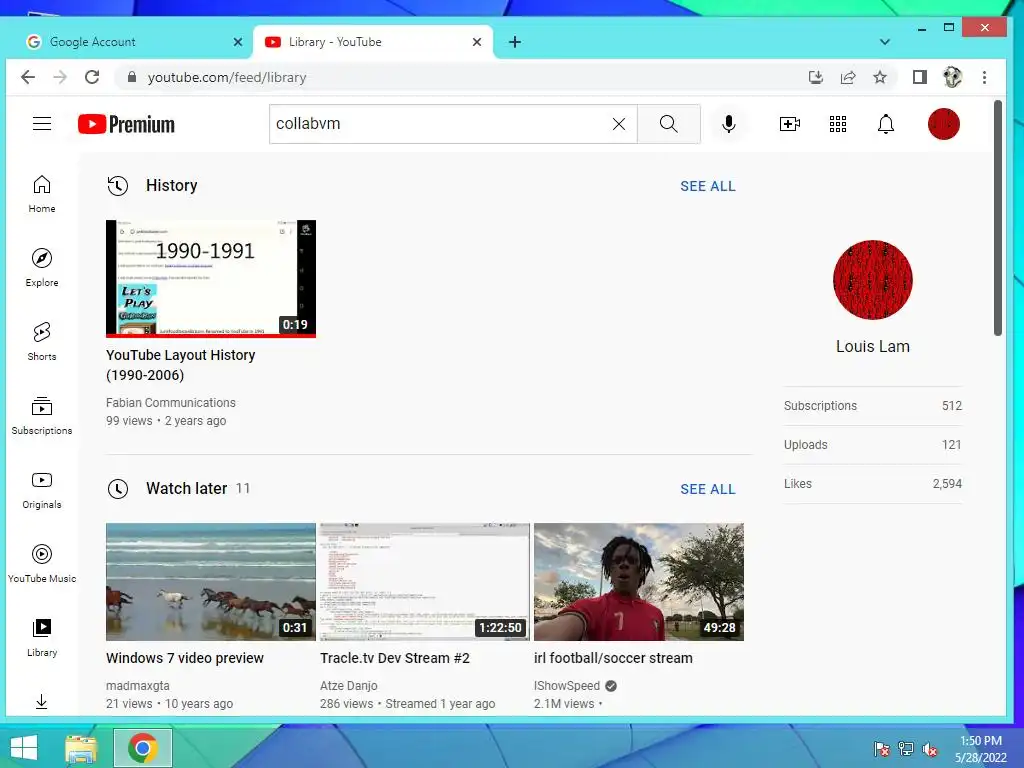The width and height of the screenshot is (1024, 768).
Task: Click the Watch later heading
Action: (187, 488)
